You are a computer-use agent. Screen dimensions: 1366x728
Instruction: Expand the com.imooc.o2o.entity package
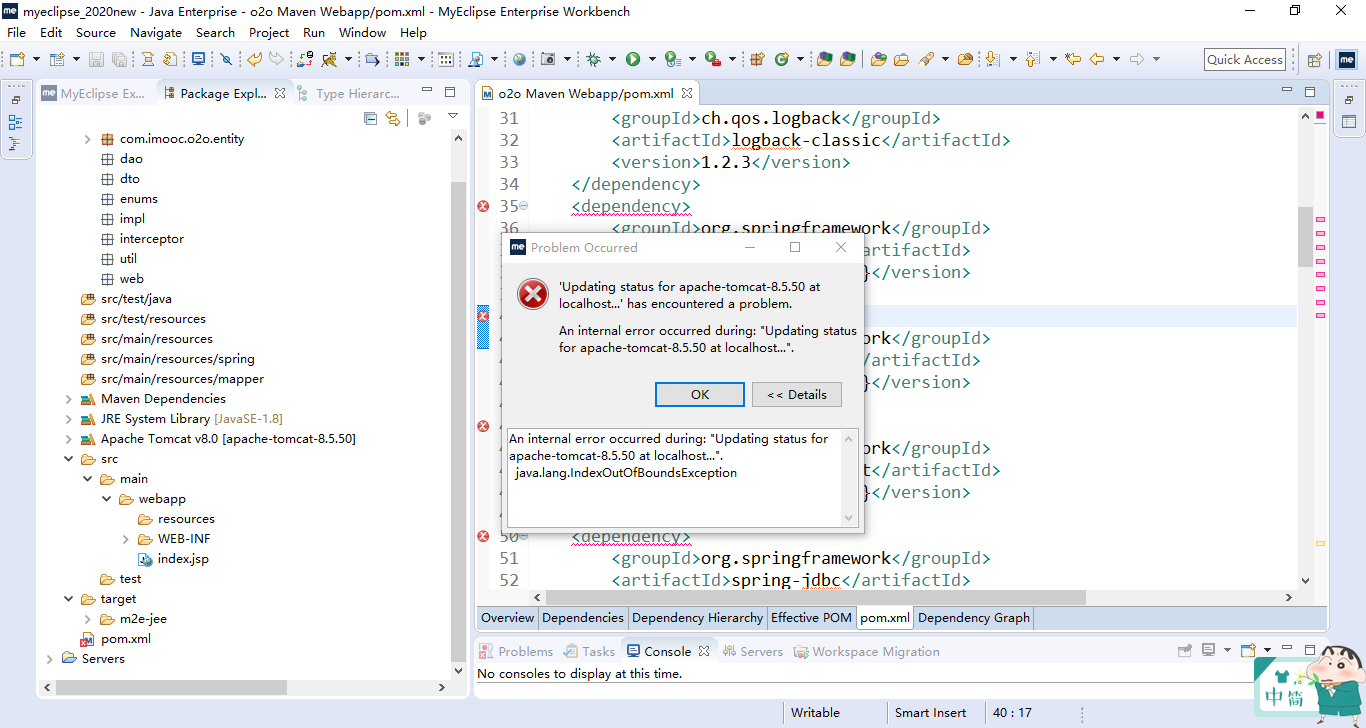point(87,139)
